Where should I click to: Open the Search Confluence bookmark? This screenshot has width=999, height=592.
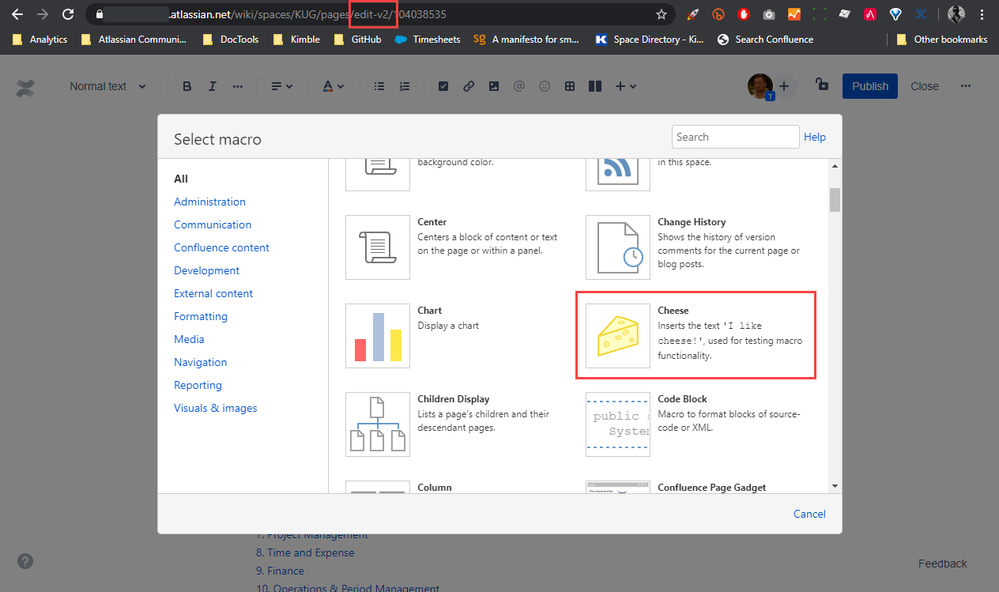[x=765, y=40]
